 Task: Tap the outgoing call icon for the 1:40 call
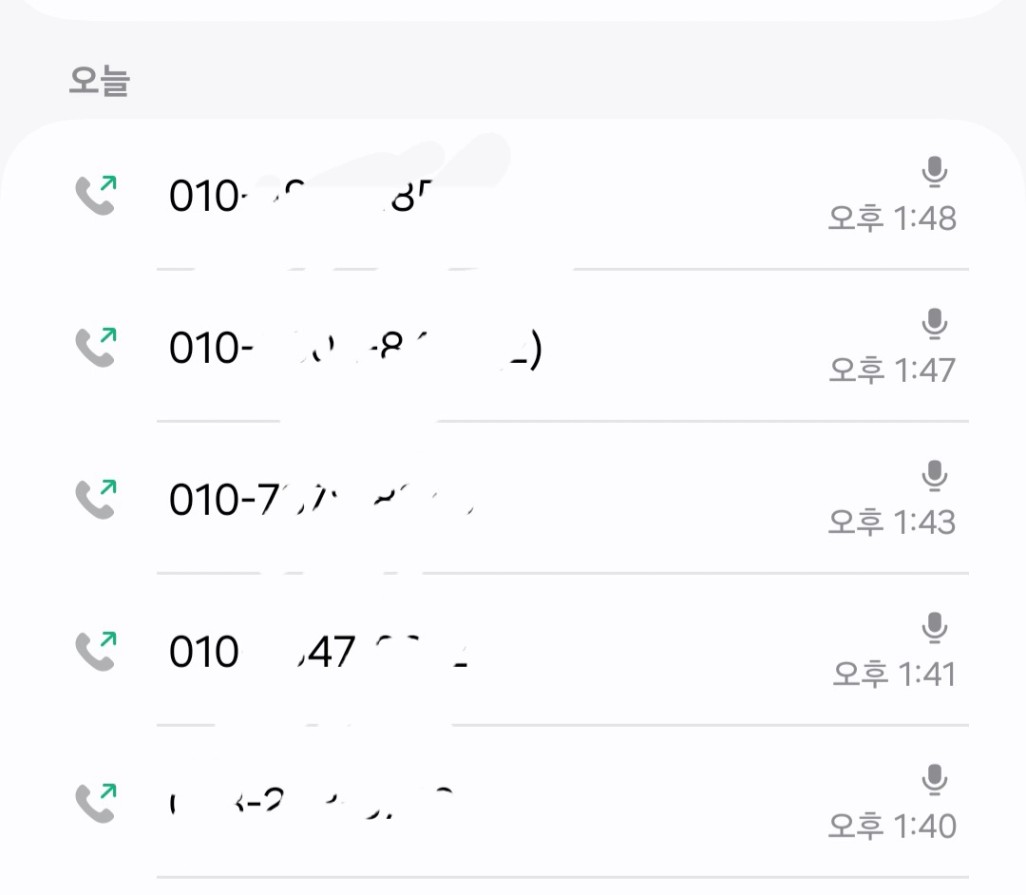pyautogui.click(x=96, y=802)
